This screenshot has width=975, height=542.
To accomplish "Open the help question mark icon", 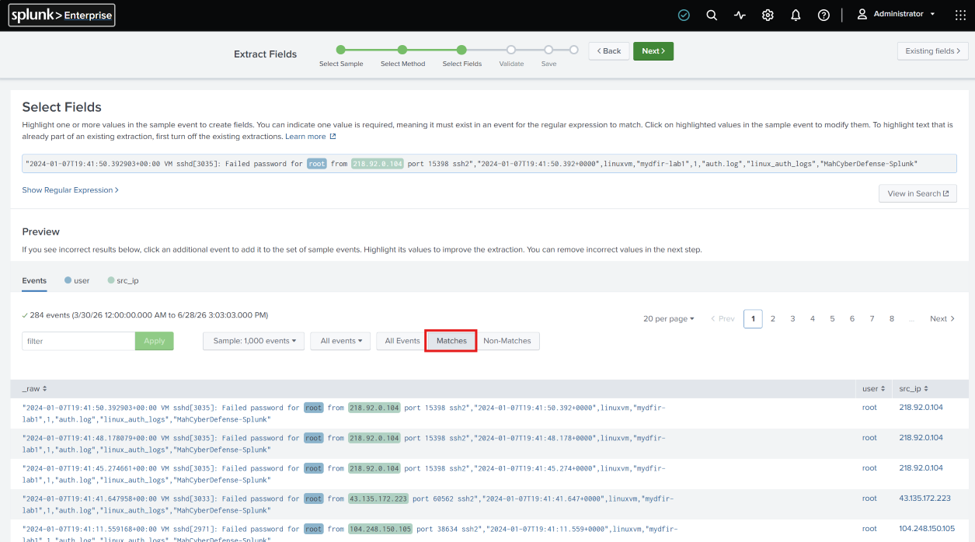I will click(x=823, y=15).
